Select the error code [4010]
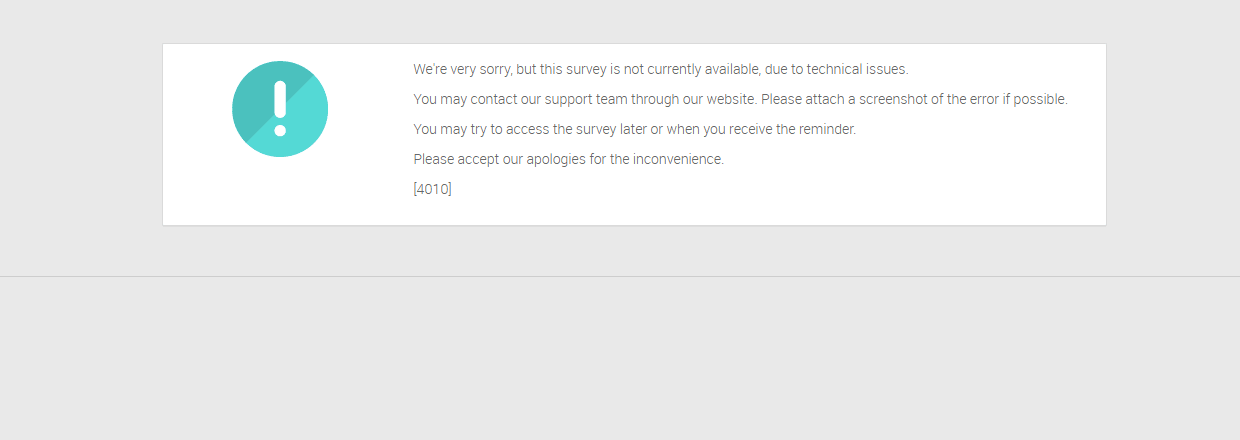 coord(432,189)
